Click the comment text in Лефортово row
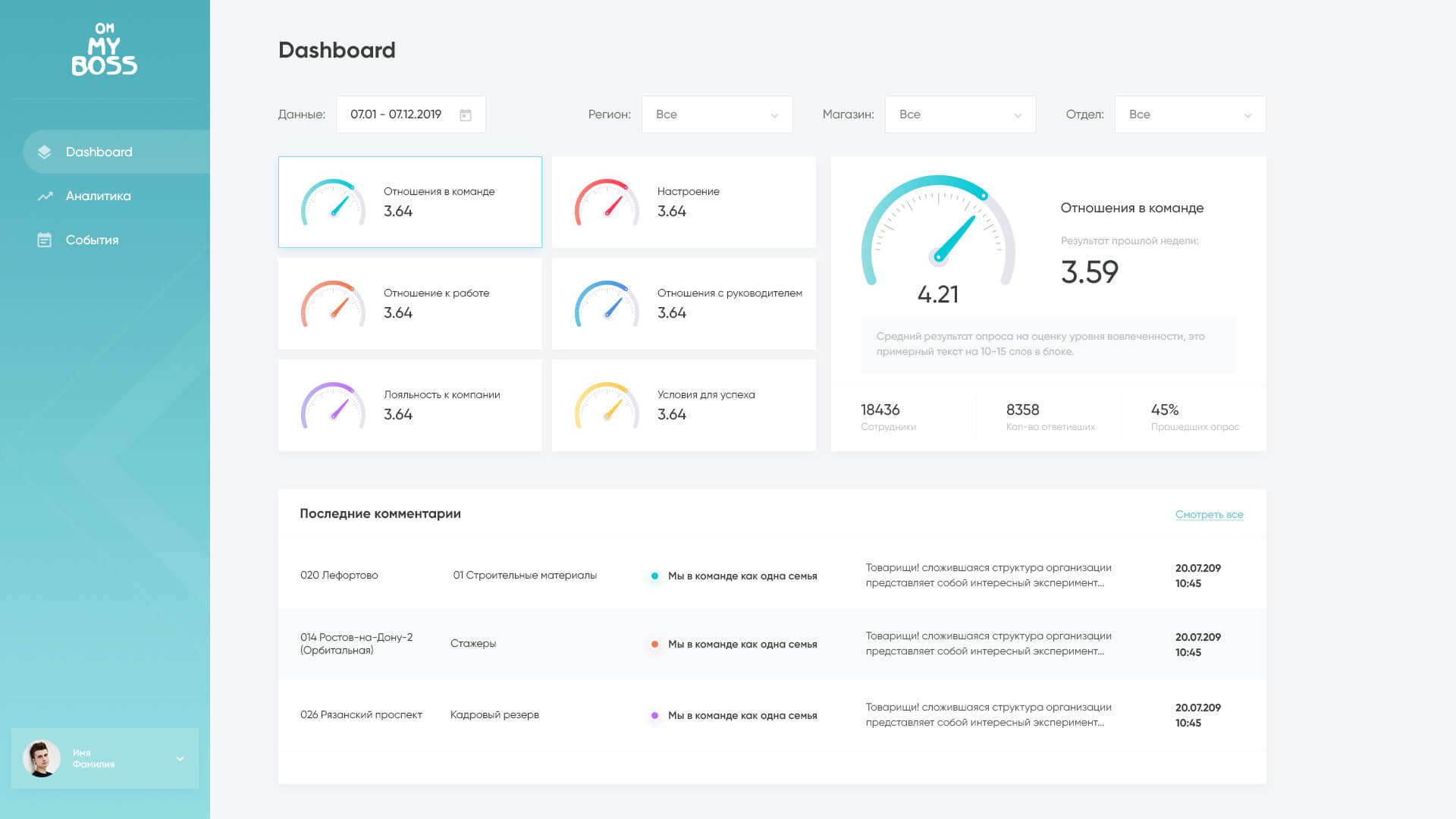 [989, 575]
